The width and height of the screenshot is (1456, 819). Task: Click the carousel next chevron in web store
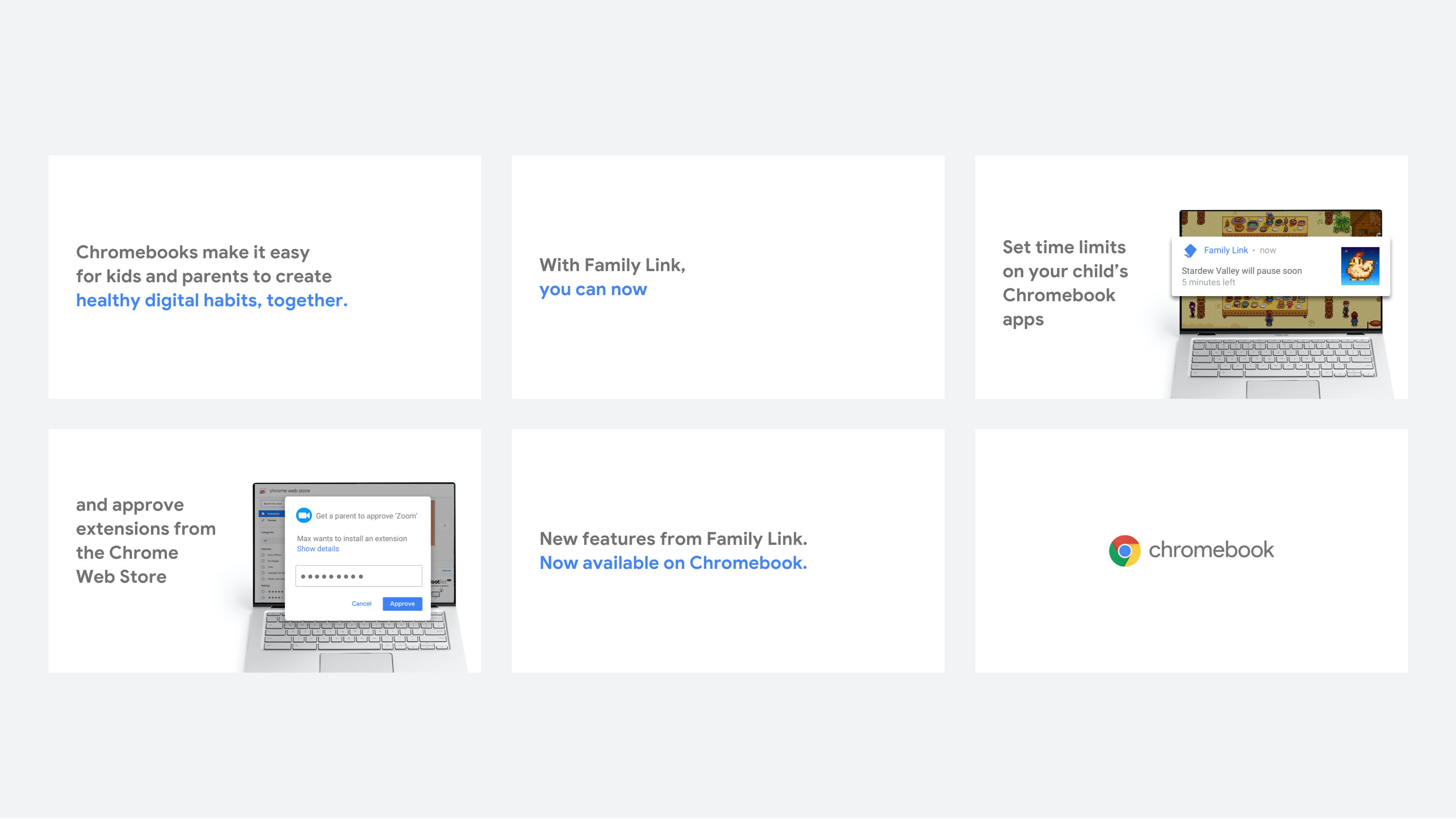pos(445,526)
